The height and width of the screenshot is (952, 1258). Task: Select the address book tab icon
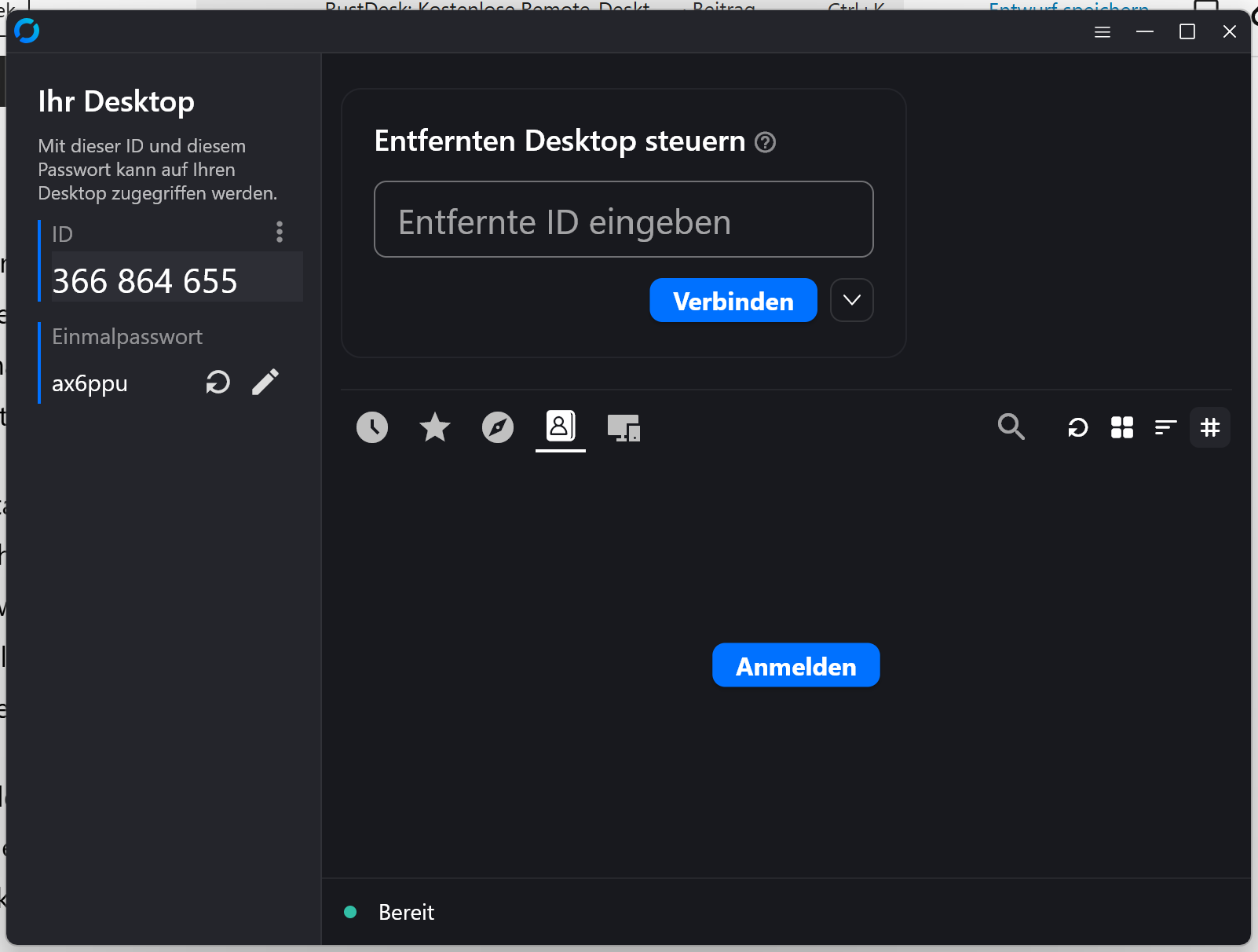click(561, 427)
